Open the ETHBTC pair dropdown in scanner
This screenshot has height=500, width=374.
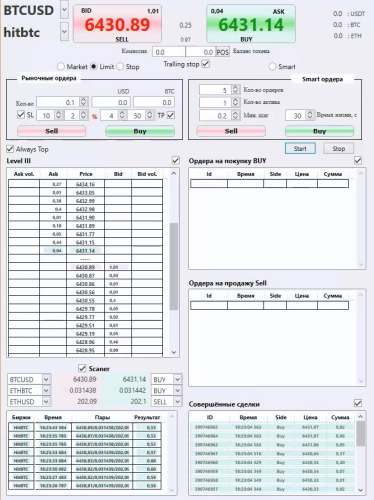[46, 390]
